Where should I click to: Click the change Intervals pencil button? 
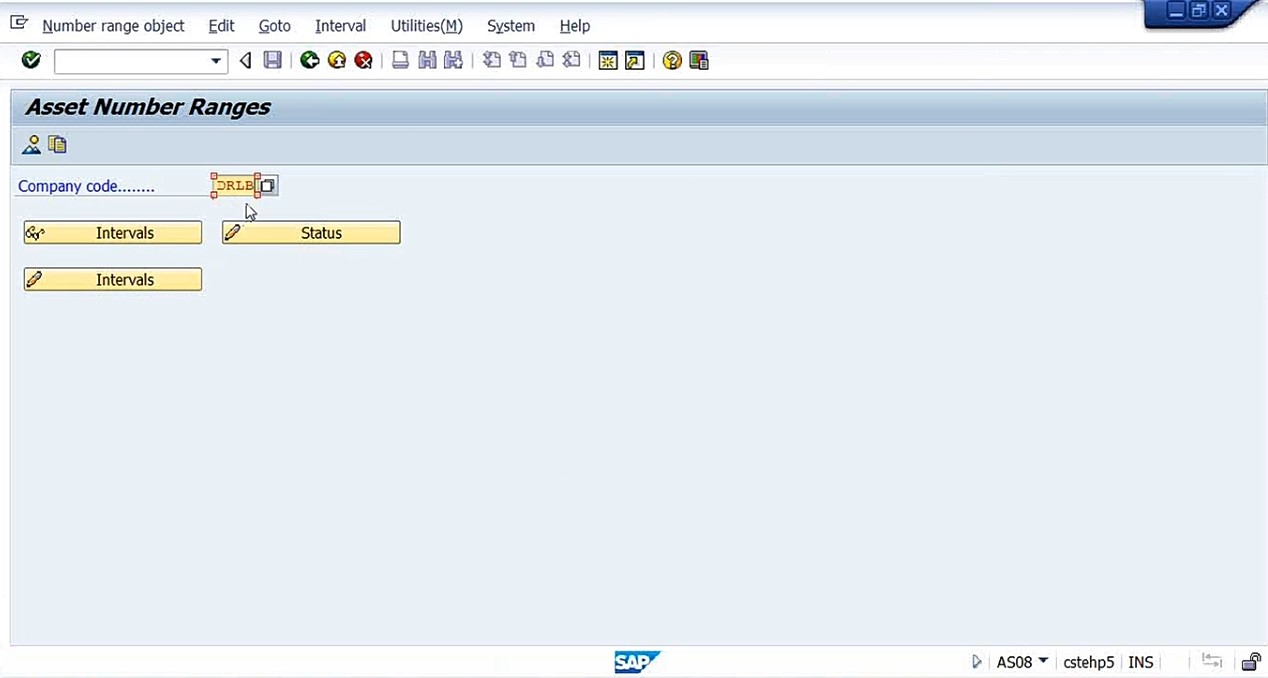coord(113,280)
